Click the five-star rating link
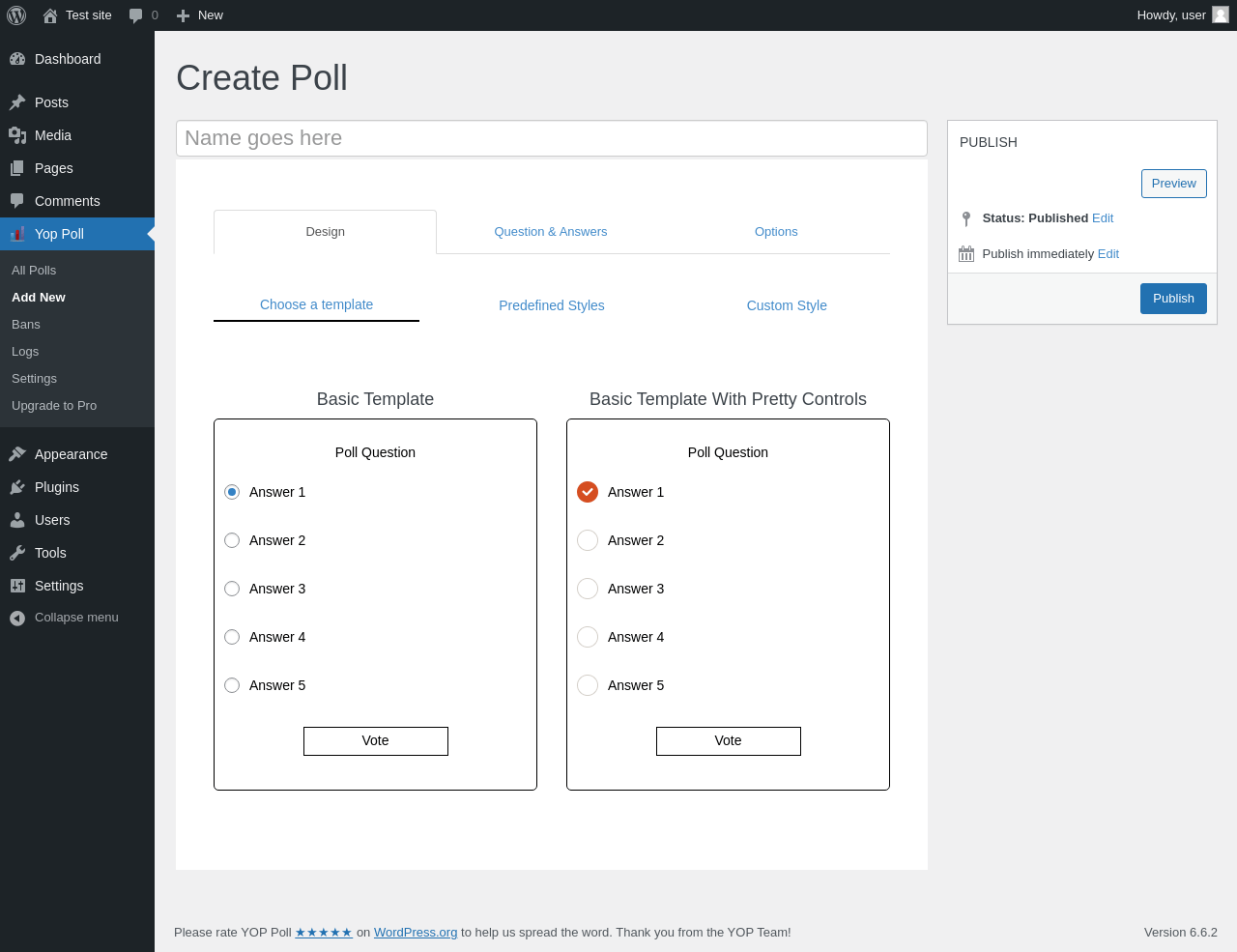Image resolution: width=1237 pixels, height=952 pixels. 324,933
